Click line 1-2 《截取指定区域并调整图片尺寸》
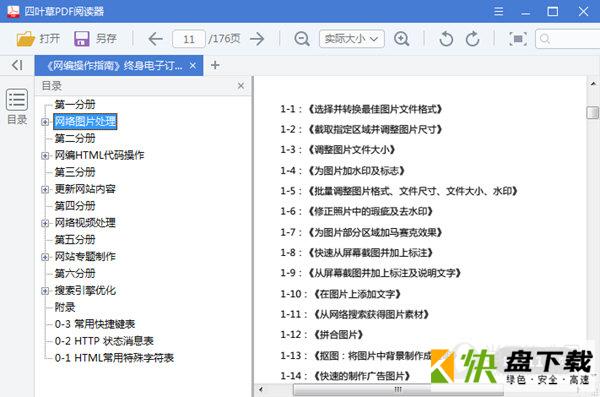 click(x=361, y=129)
